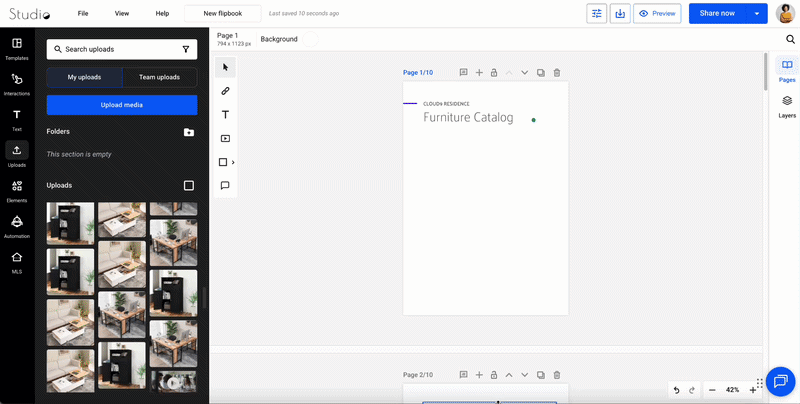
Task: Toggle lock on Page 1
Action: coord(494,73)
